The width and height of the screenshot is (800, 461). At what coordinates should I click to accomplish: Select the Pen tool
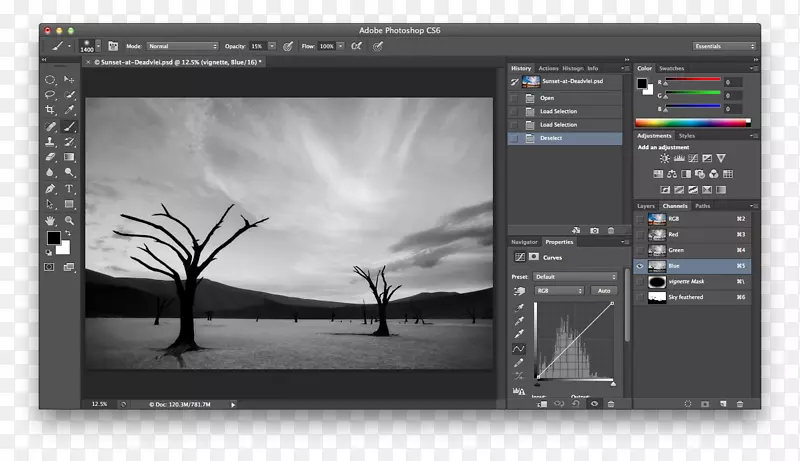click(49, 189)
